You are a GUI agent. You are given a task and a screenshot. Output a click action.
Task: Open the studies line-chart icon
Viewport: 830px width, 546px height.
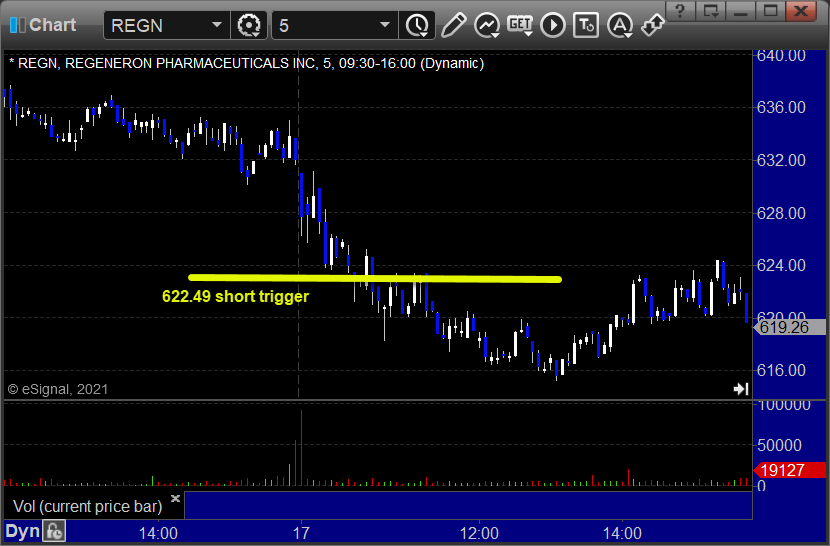pos(487,25)
